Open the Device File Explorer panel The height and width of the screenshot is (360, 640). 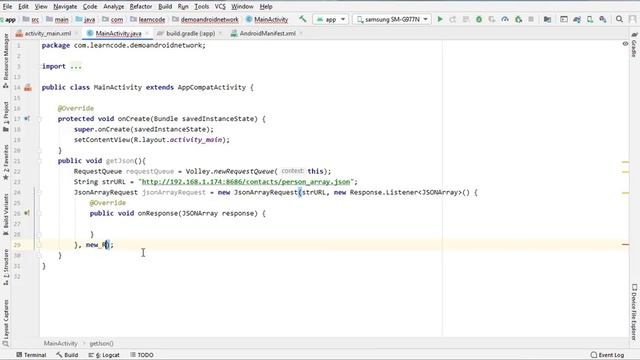(x=634, y=312)
